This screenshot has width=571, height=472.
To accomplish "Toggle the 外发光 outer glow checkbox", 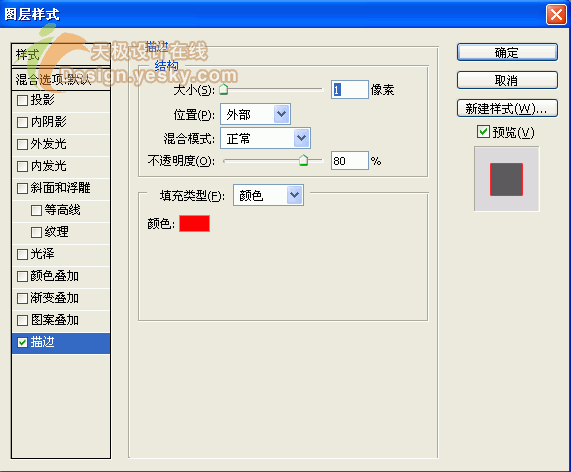I will tap(22, 144).
